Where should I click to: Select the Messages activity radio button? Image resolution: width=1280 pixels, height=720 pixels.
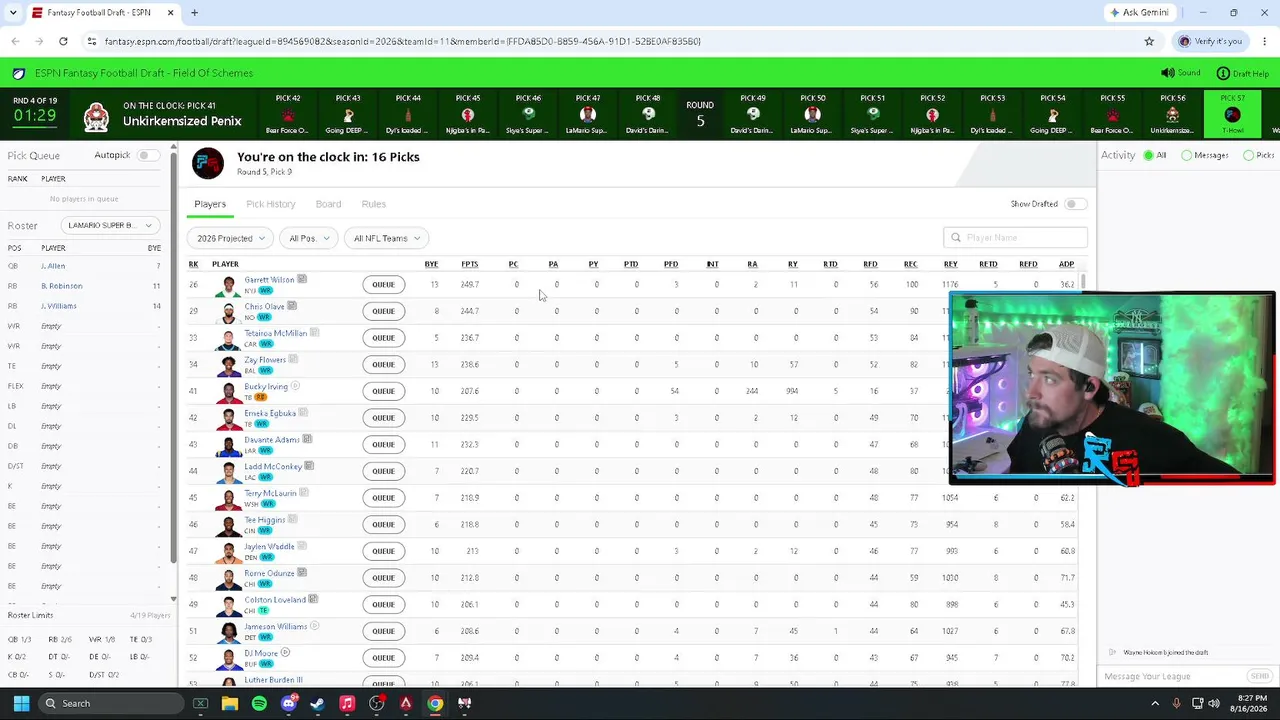click(1187, 155)
